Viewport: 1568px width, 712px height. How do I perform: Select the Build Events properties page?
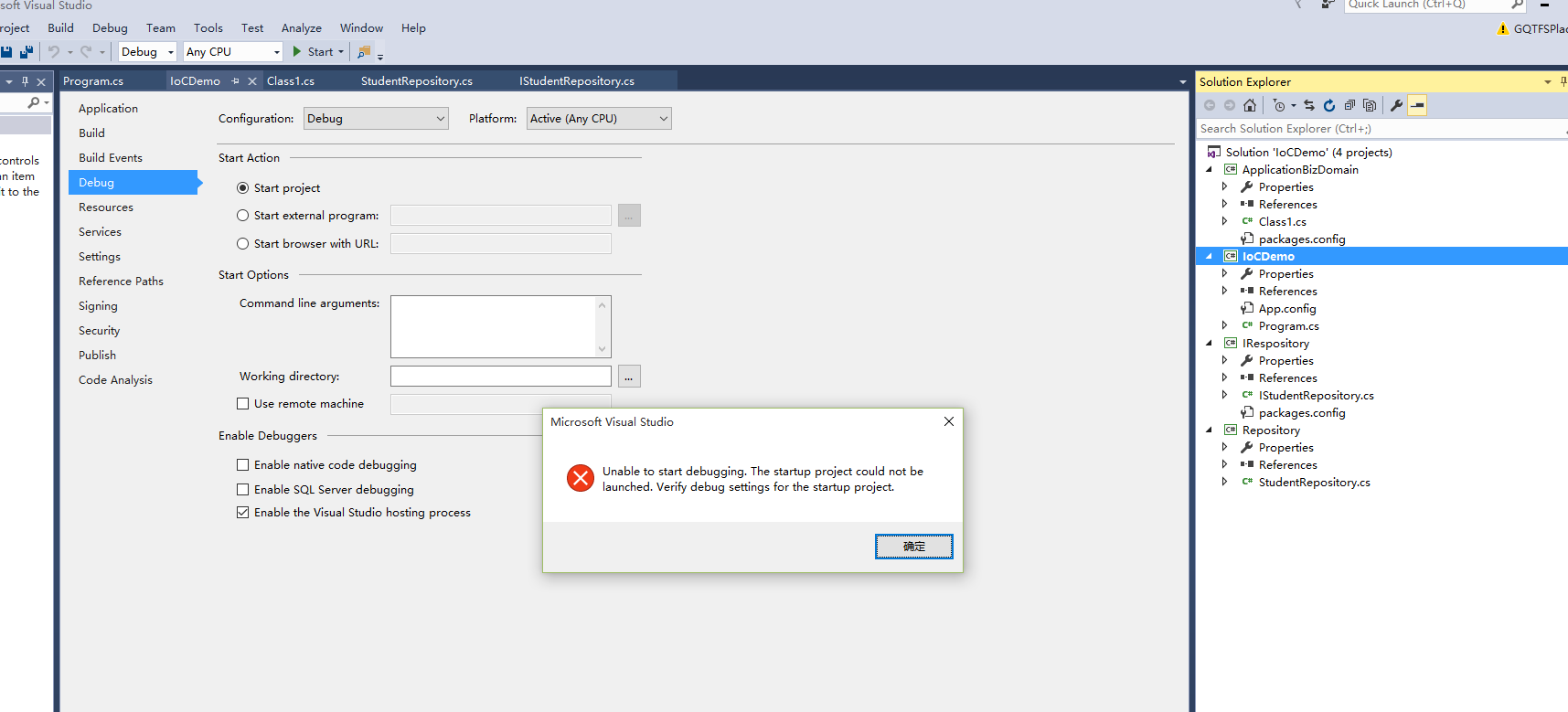tap(111, 158)
